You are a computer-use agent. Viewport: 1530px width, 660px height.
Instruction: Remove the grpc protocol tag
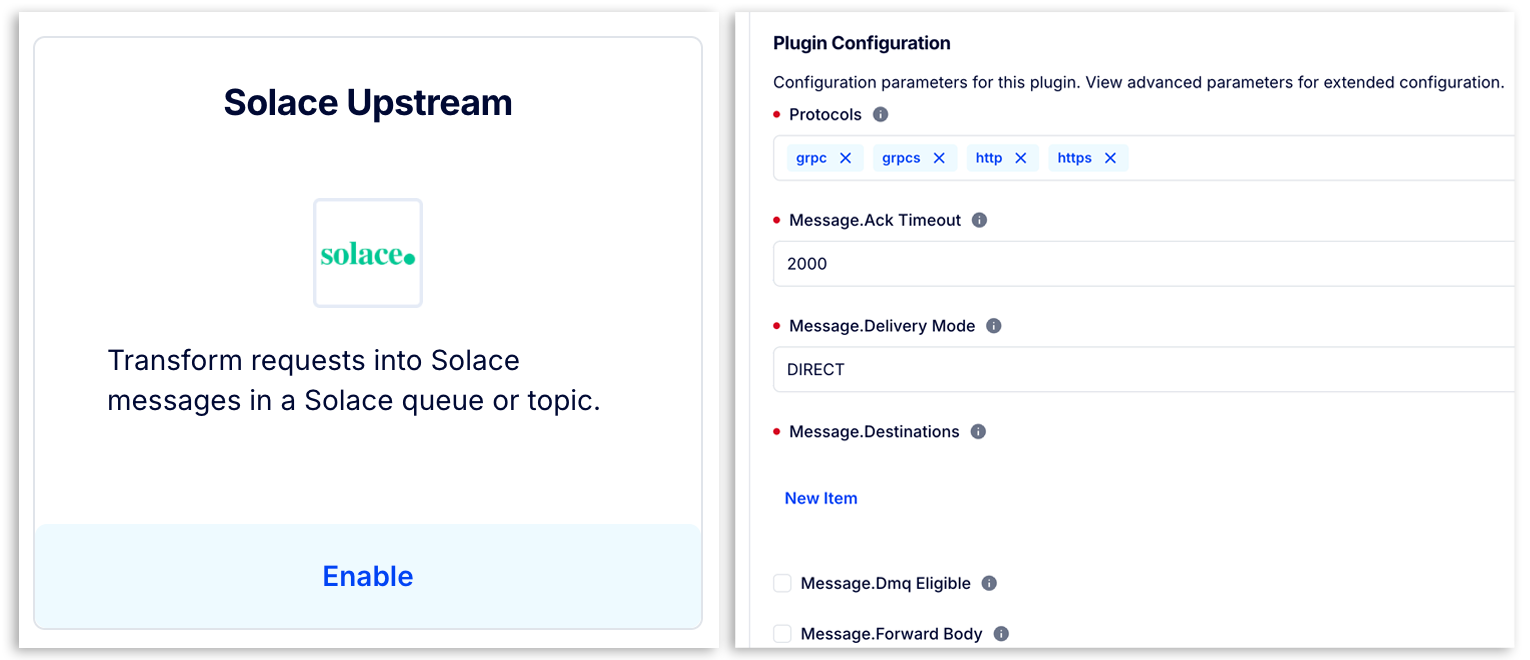coord(846,158)
